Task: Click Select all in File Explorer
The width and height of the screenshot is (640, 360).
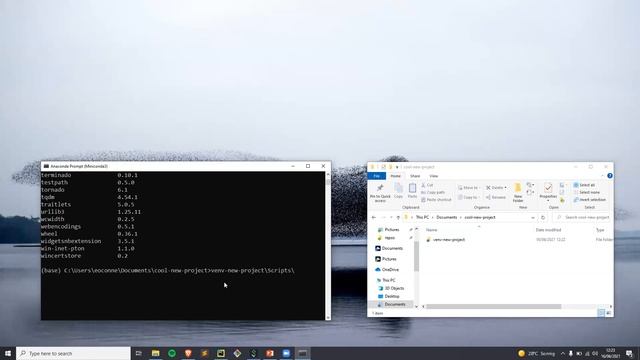Action: point(584,185)
